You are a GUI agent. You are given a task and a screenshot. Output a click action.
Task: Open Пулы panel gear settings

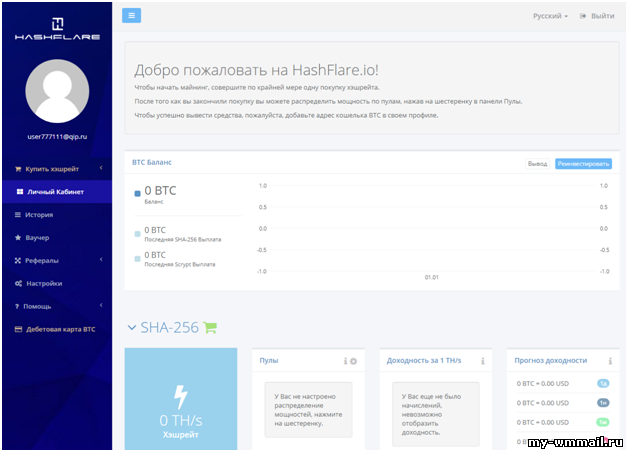pos(353,361)
